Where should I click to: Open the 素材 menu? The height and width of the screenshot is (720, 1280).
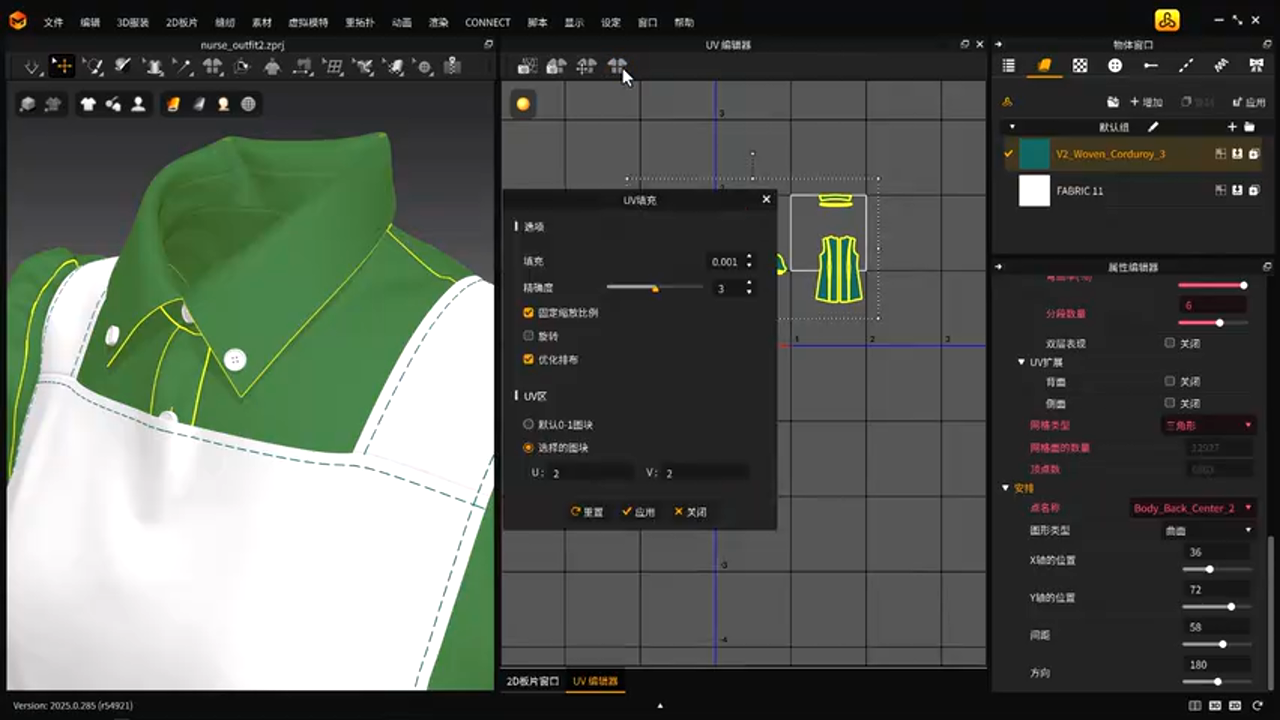click(261, 22)
